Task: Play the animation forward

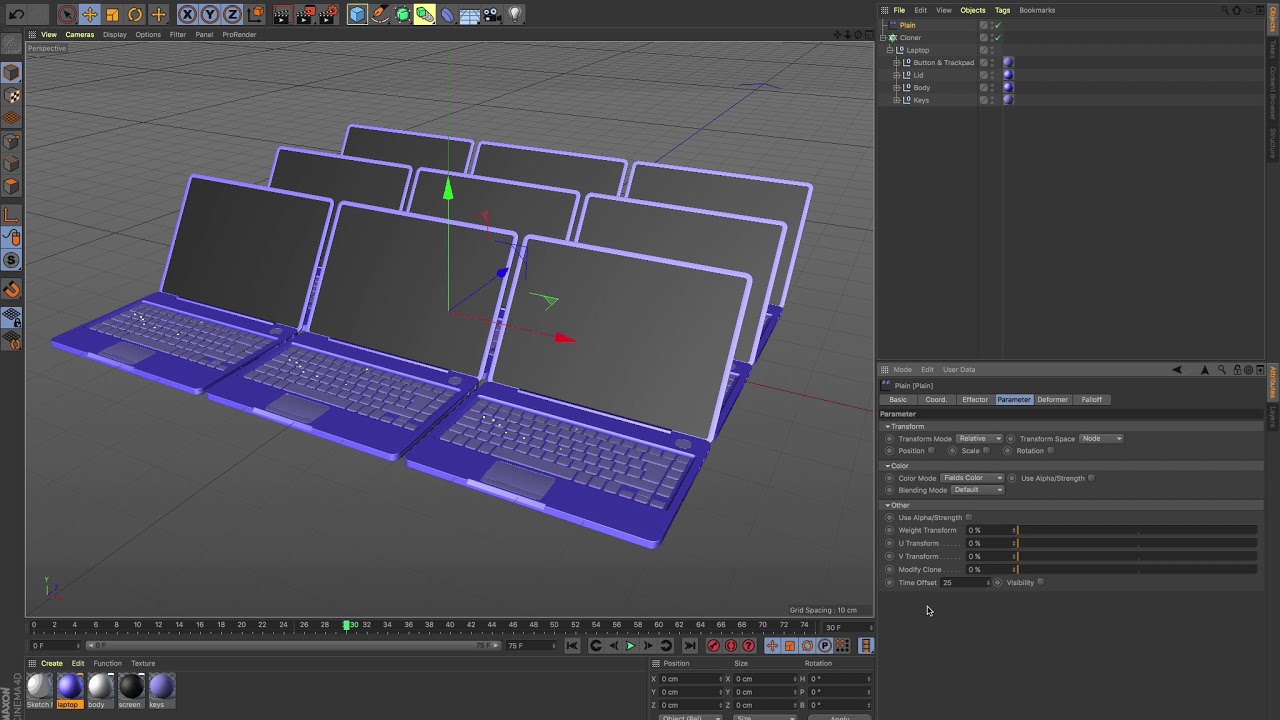Action: pyautogui.click(x=630, y=646)
